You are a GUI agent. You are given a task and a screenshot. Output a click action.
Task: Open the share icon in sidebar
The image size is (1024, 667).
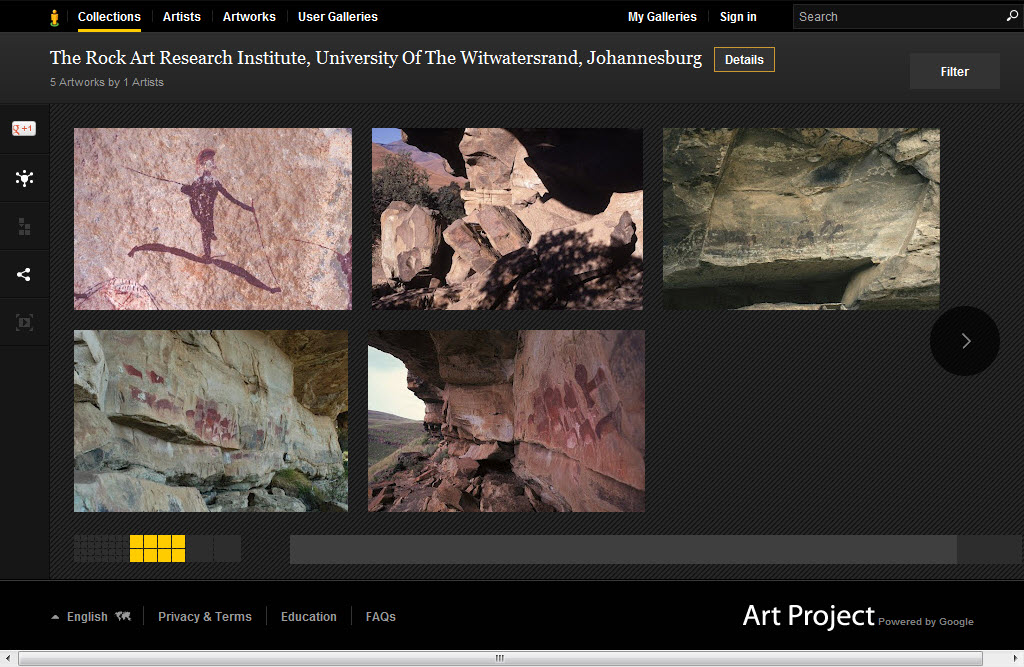(24, 274)
